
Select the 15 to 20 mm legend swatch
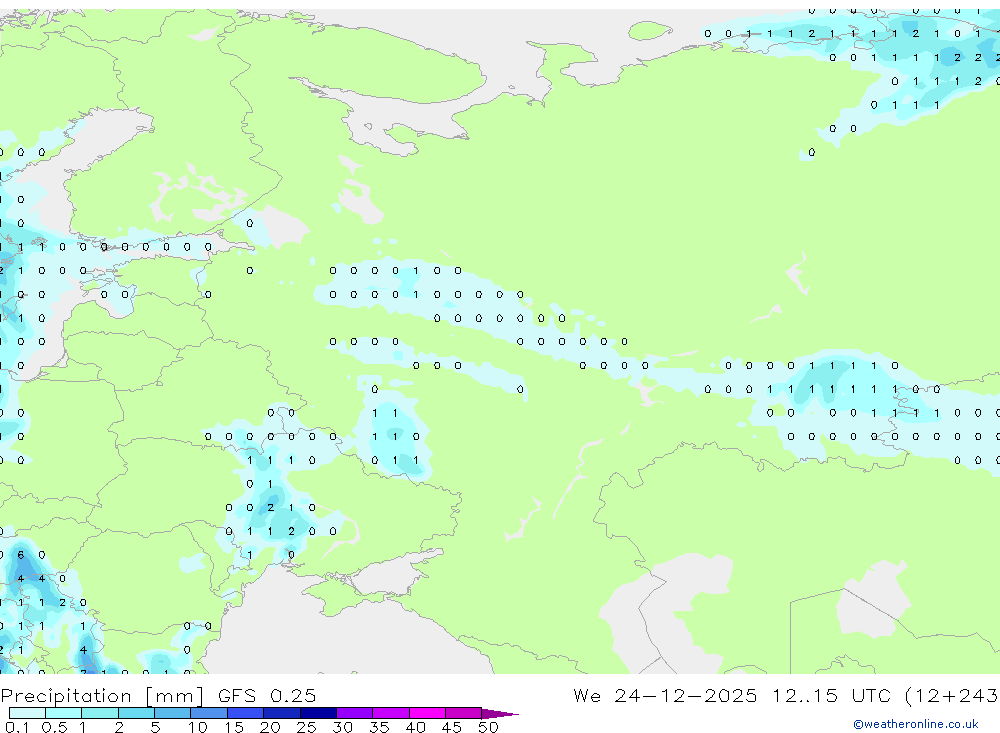pos(246,713)
